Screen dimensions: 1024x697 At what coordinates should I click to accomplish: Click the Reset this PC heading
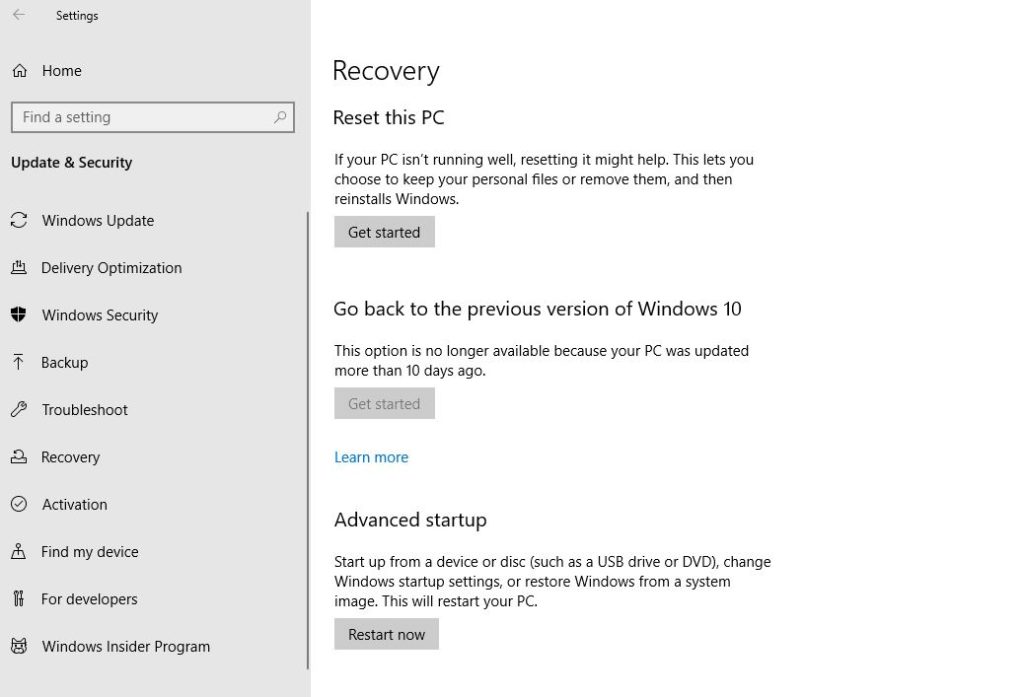pos(389,118)
